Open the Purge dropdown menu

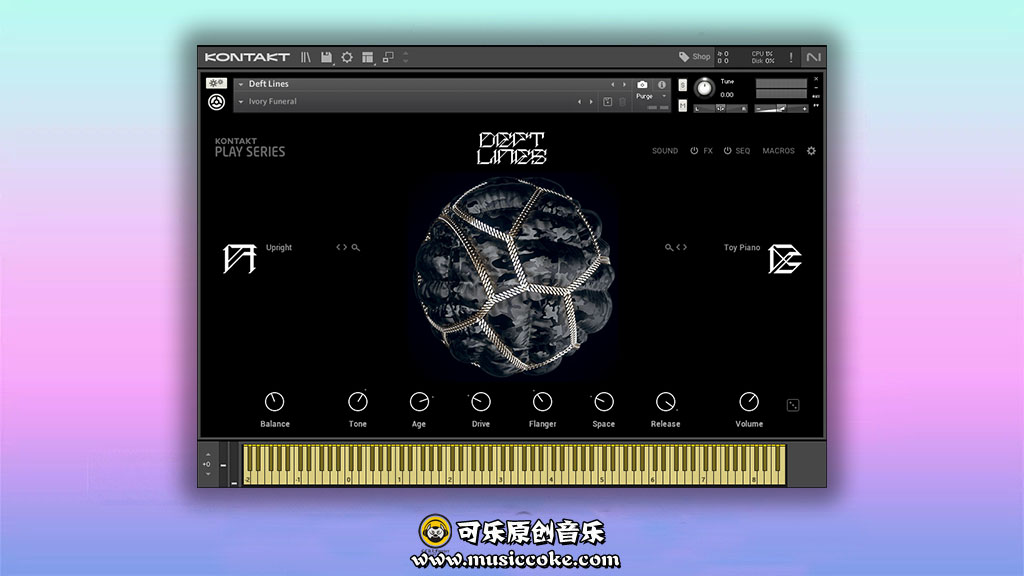(652, 96)
